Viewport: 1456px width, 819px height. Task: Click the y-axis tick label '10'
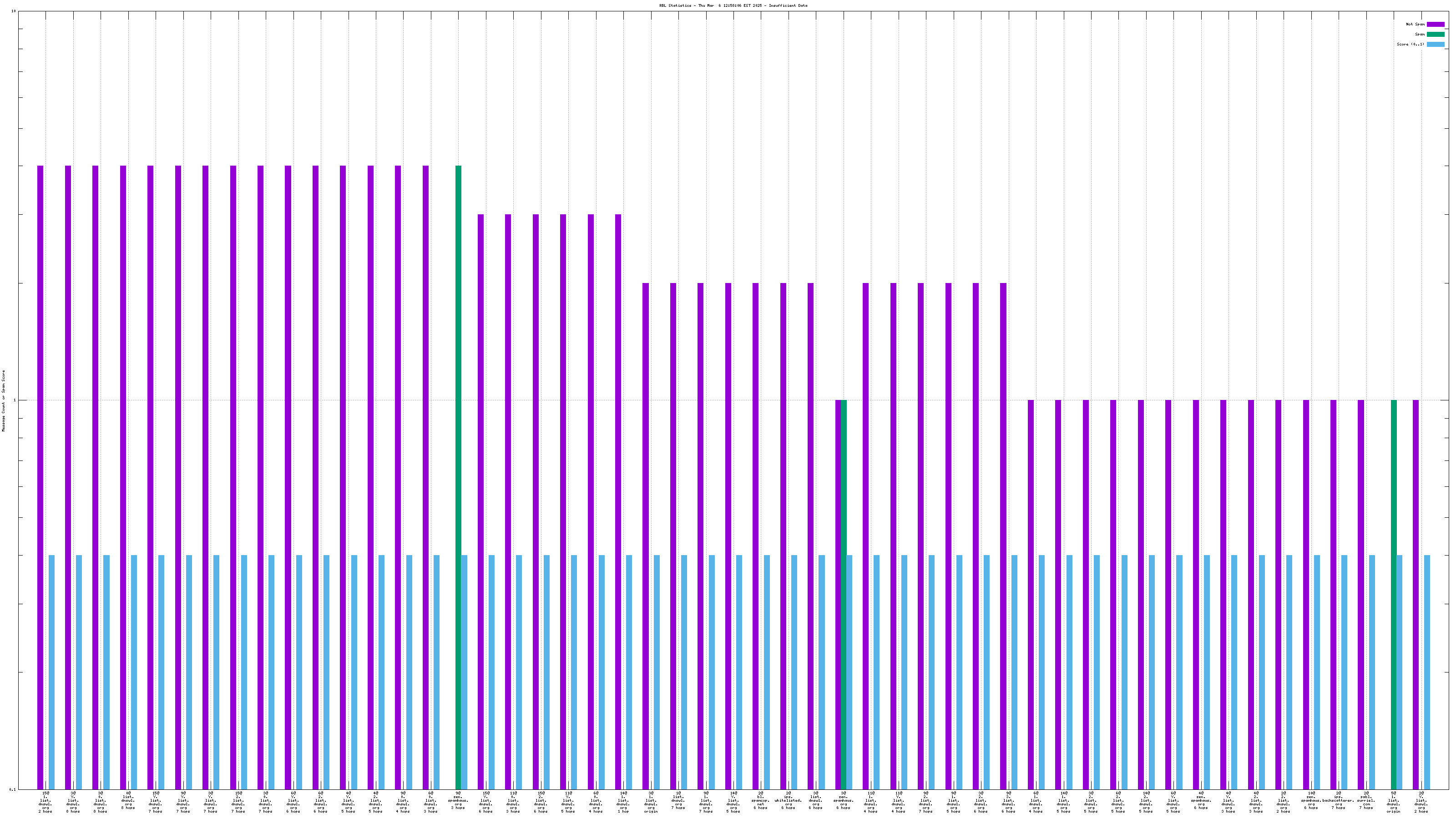(x=14, y=11)
